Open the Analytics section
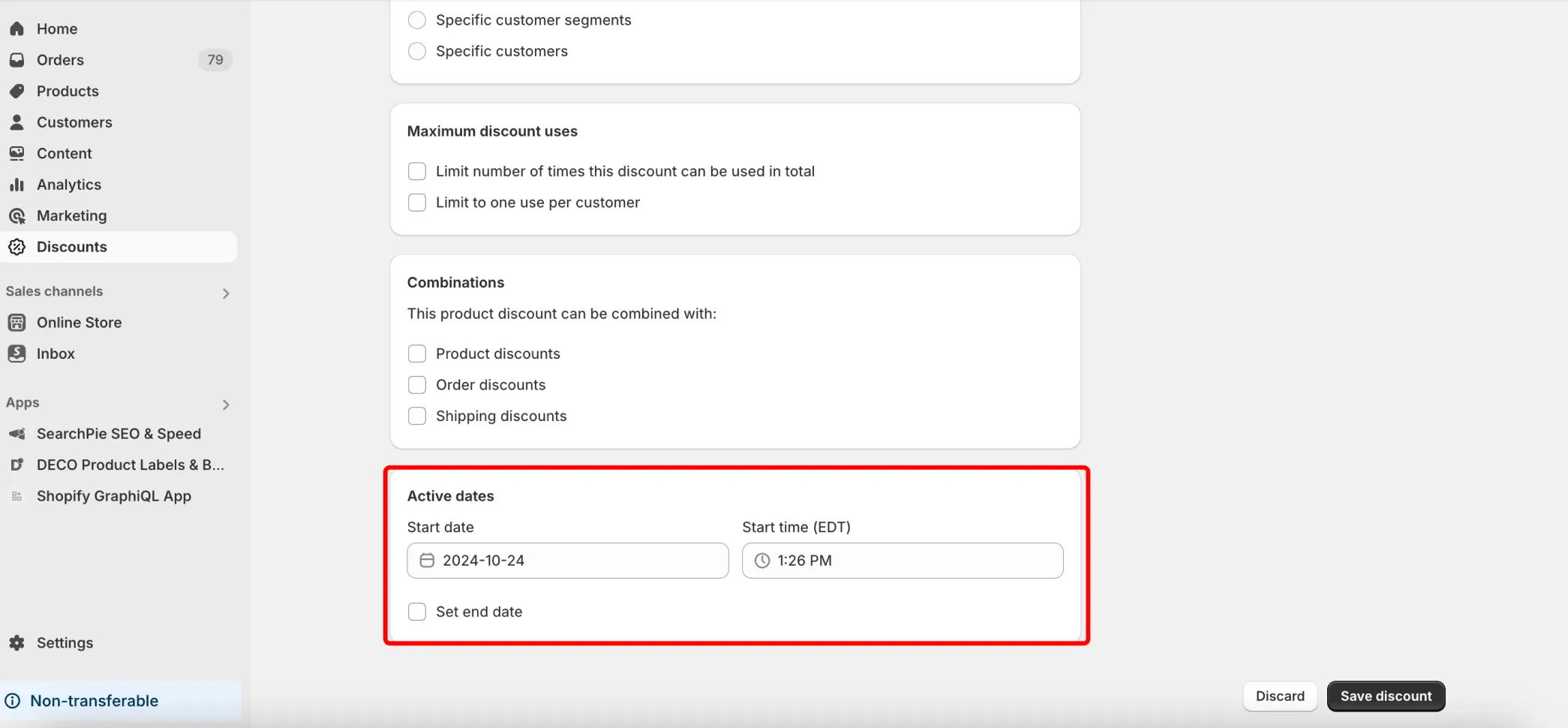Viewport: 1568px width, 728px height. click(119, 185)
